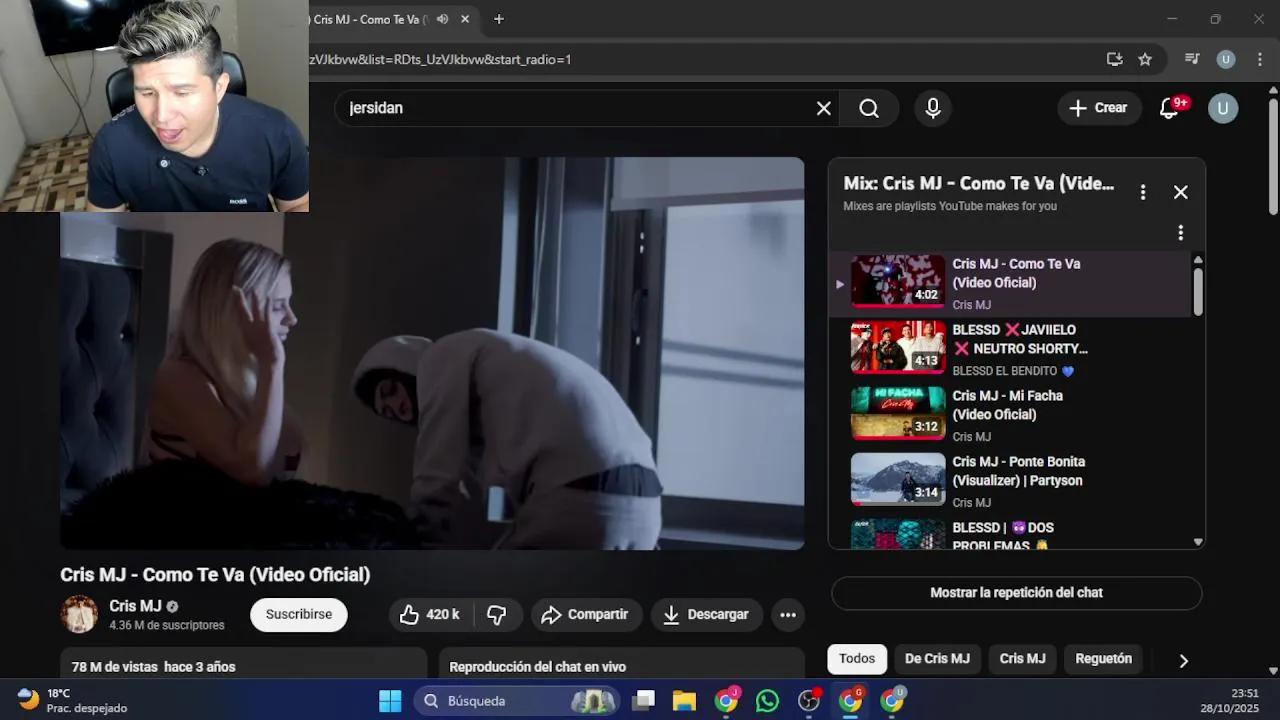
Task: Open the Chrome profile U avatar
Action: tap(1225, 59)
